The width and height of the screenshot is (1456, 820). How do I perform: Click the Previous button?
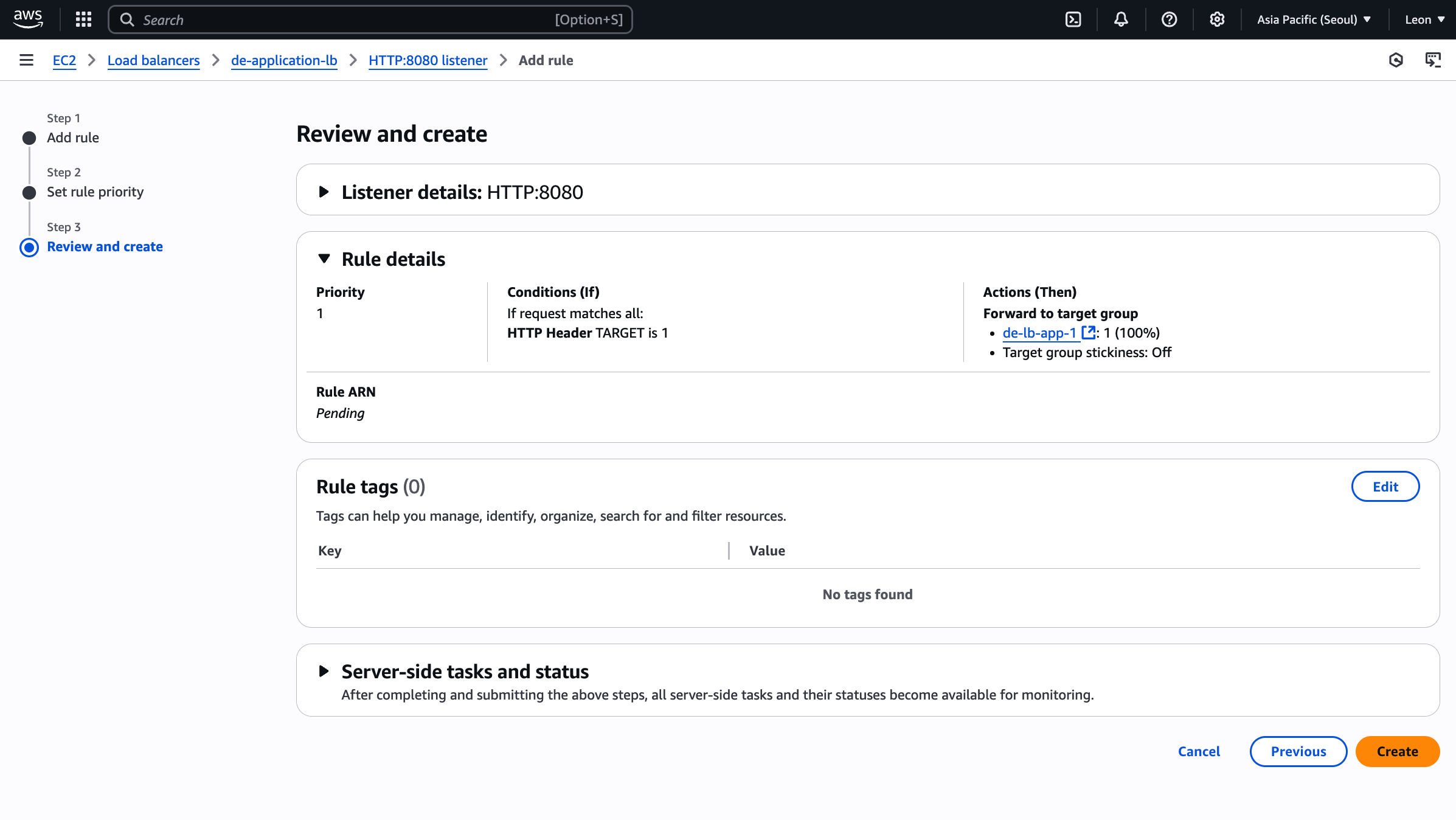1298,751
